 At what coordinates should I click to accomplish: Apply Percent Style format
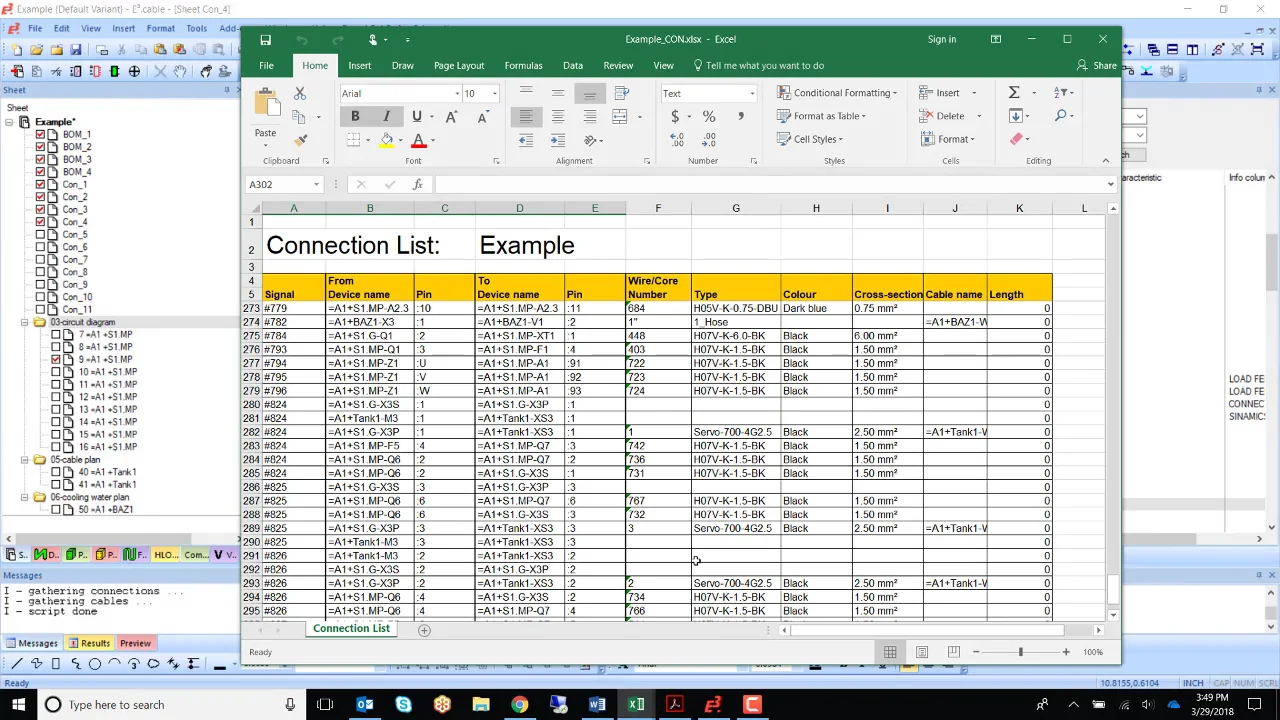click(x=709, y=117)
